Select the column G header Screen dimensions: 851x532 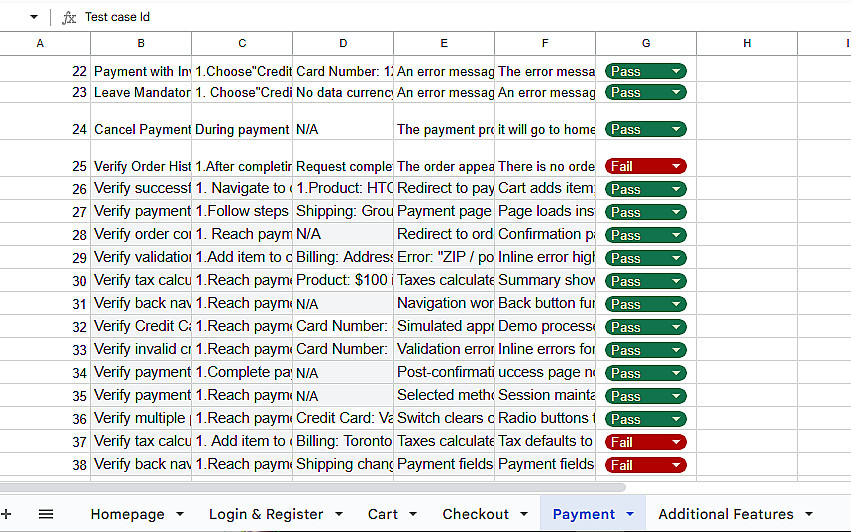click(646, 43)
